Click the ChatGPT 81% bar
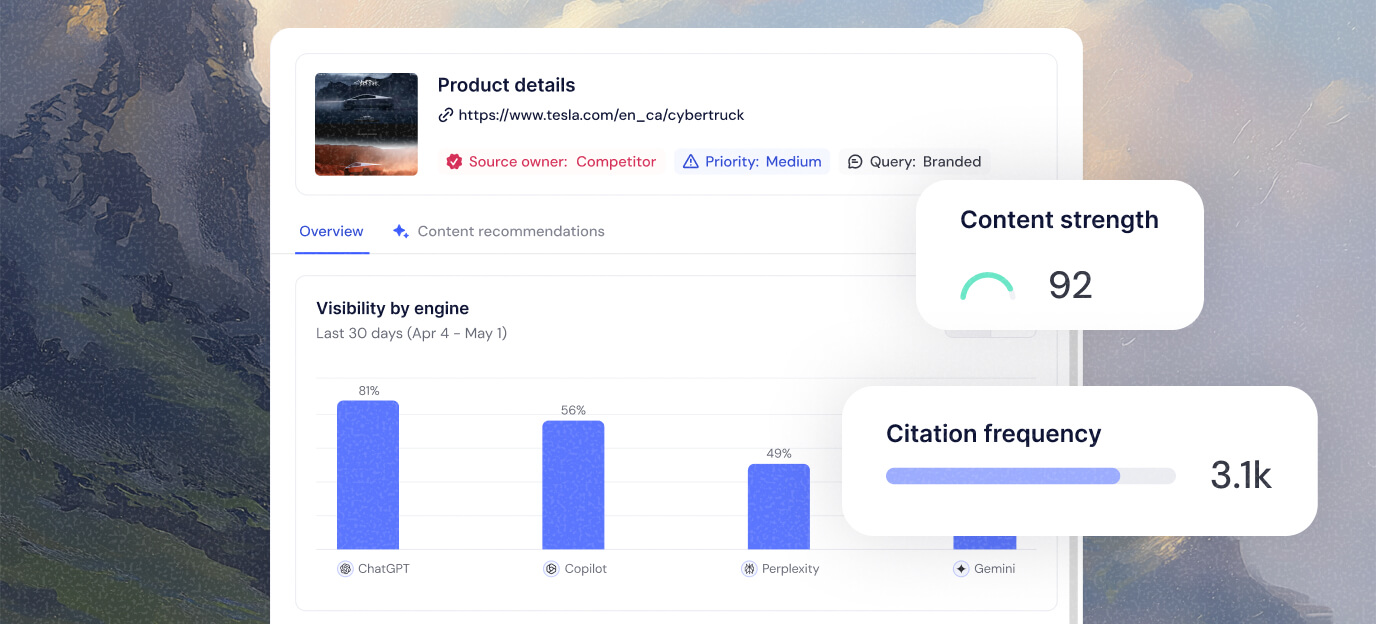The height and width of the screenshot is (624, 1376). coord(368,475)
